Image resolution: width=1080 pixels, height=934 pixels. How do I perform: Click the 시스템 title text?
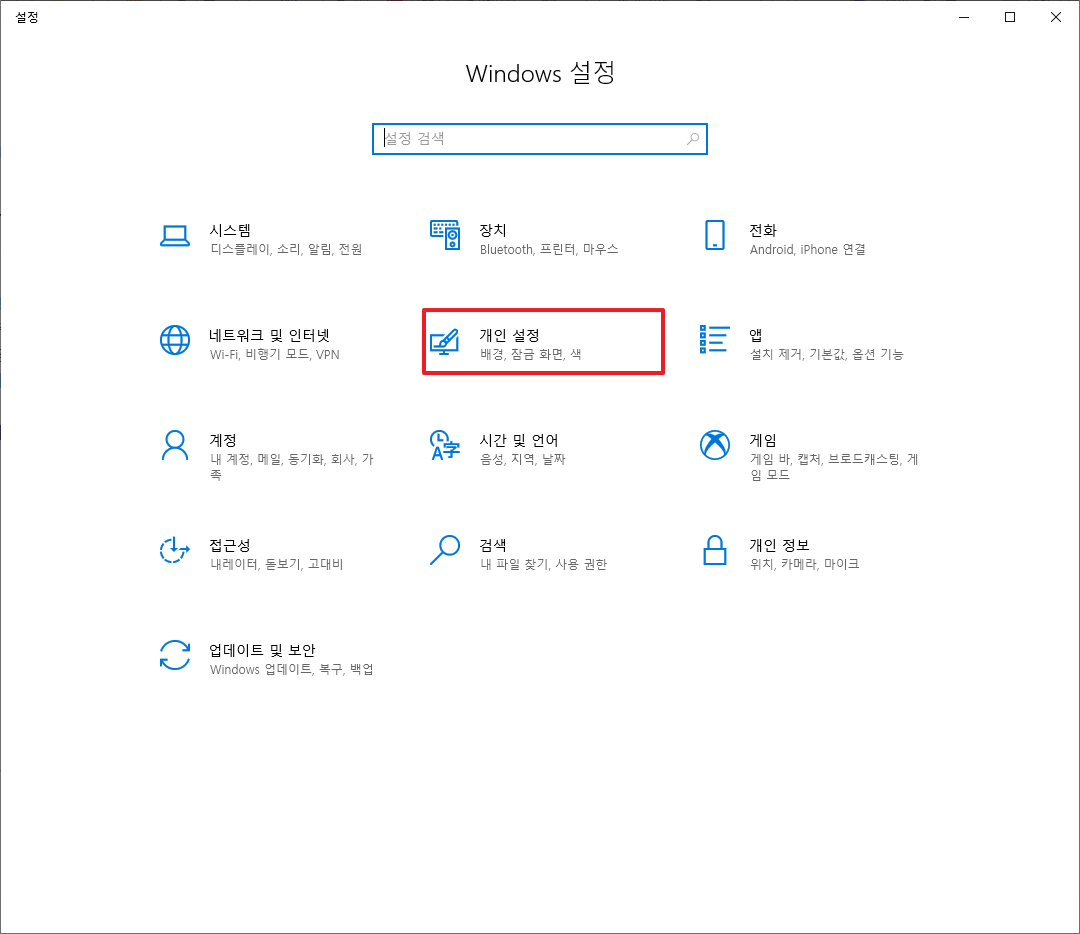coord(230,230)
